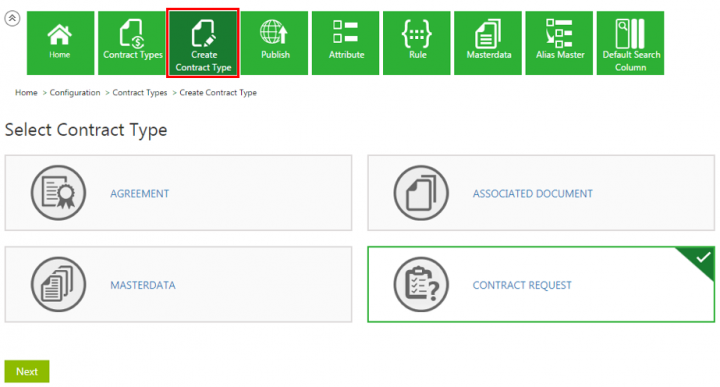720x387 pixels.
Task: Open the Publish tile
Action: tap(274, 43)
